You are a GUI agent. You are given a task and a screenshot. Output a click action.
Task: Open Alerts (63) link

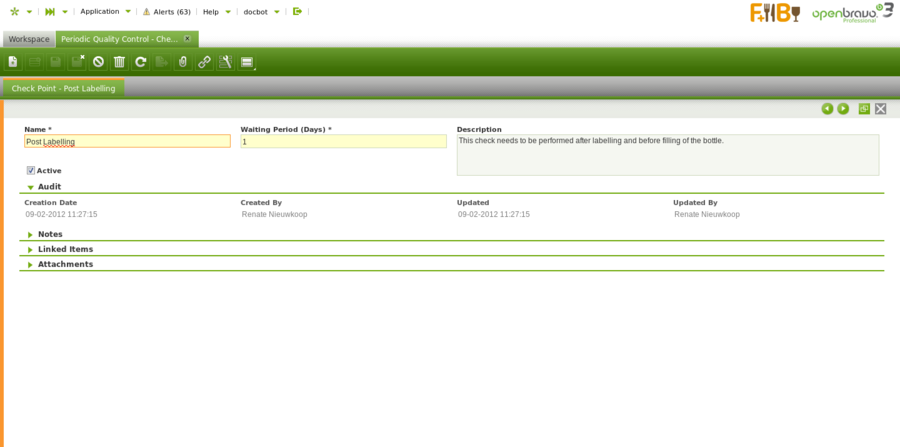click(166, 11)
